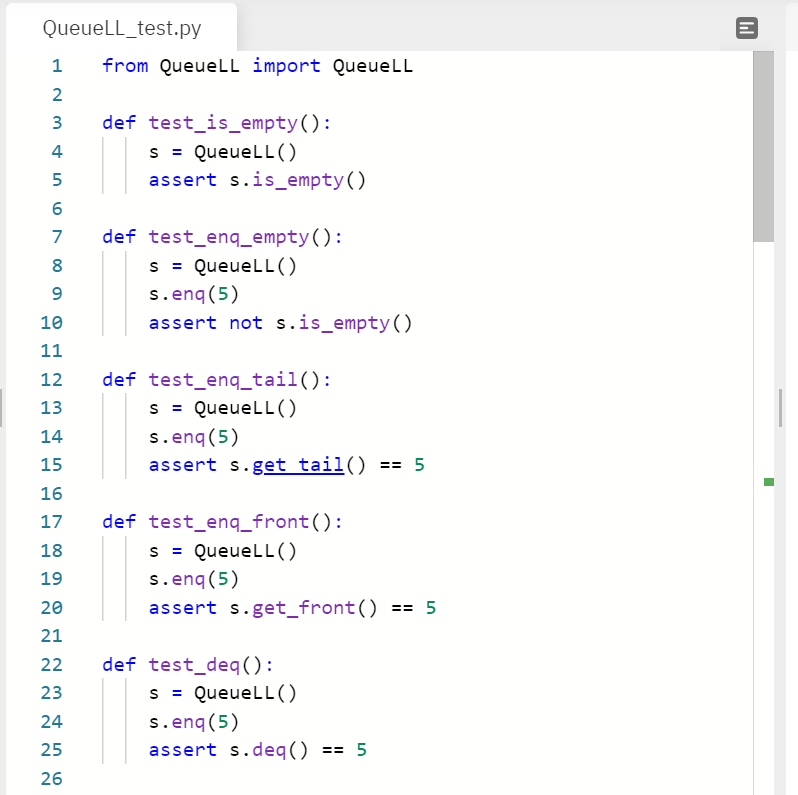Click s.enq(5) on line 9
The image size is (798, 795).
(x=193, y=294)
